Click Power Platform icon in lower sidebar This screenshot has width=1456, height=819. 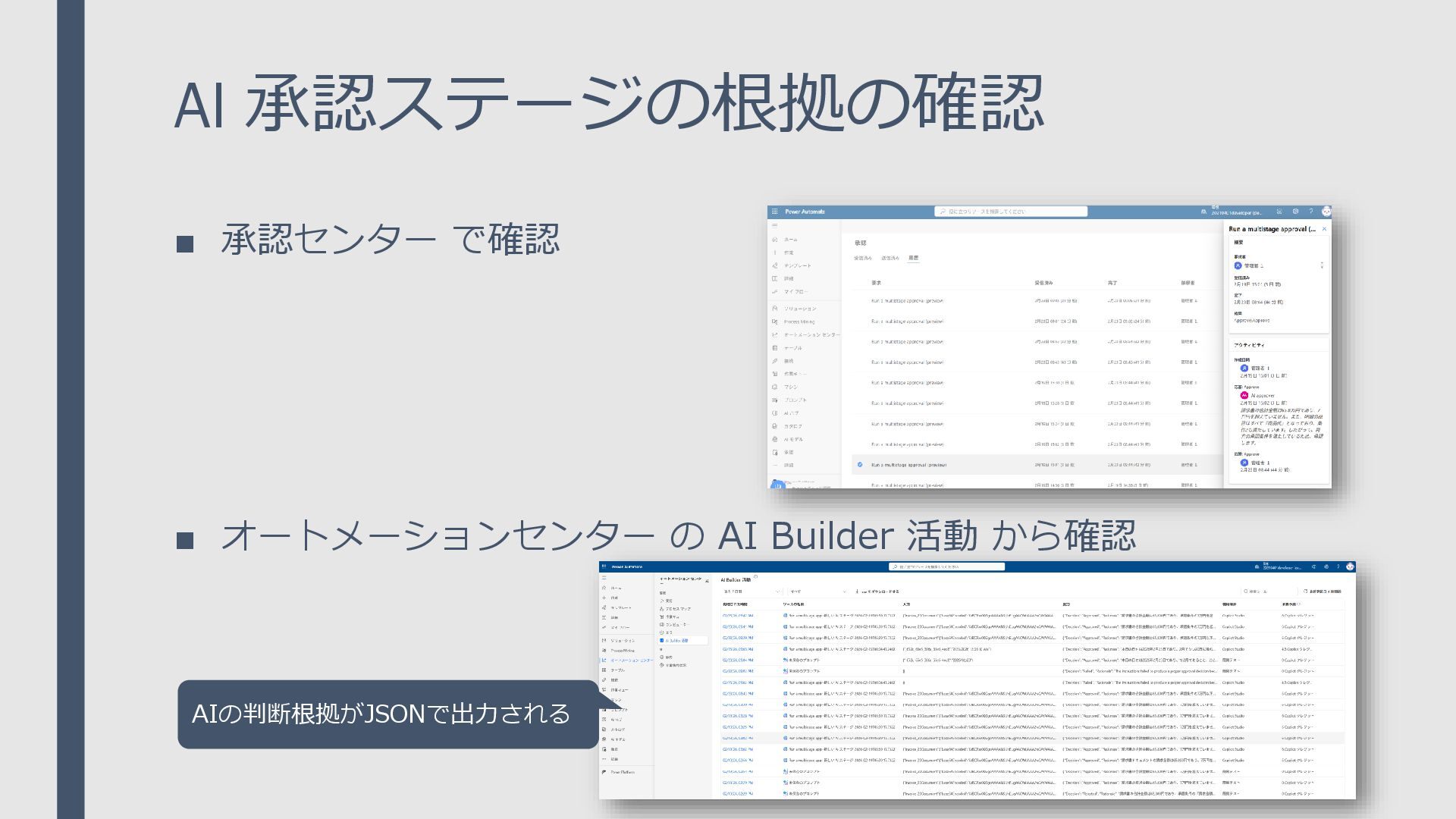click(604, 772)
